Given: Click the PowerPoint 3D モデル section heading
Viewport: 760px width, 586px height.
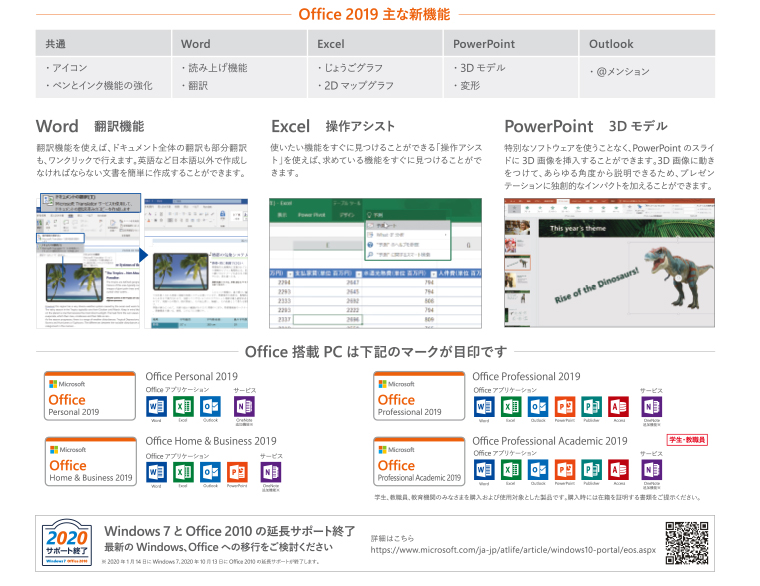Looking at the screenshot, I should tap(586, 127).
